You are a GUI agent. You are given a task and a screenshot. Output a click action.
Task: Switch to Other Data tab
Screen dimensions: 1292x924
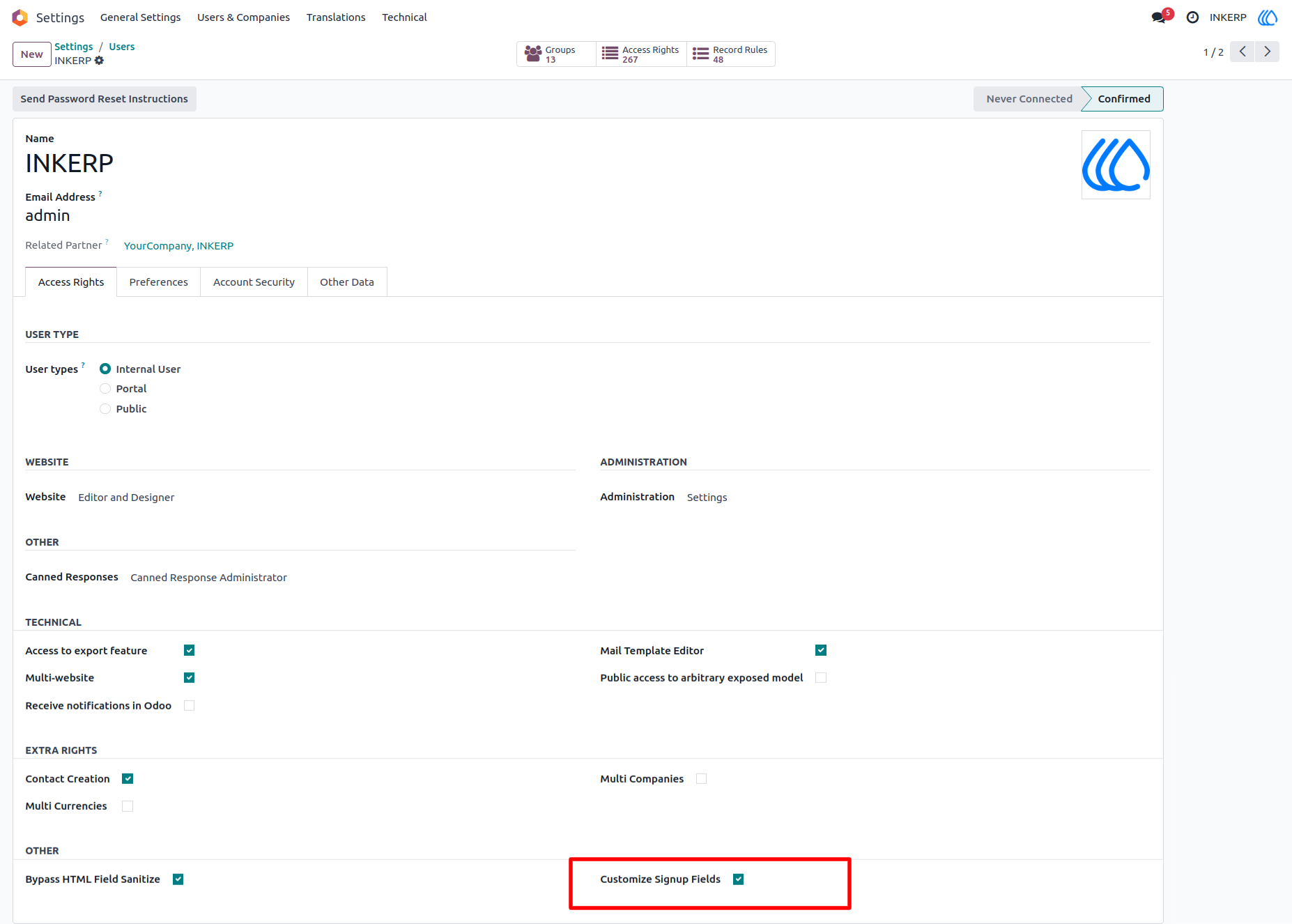pos(347,282)
